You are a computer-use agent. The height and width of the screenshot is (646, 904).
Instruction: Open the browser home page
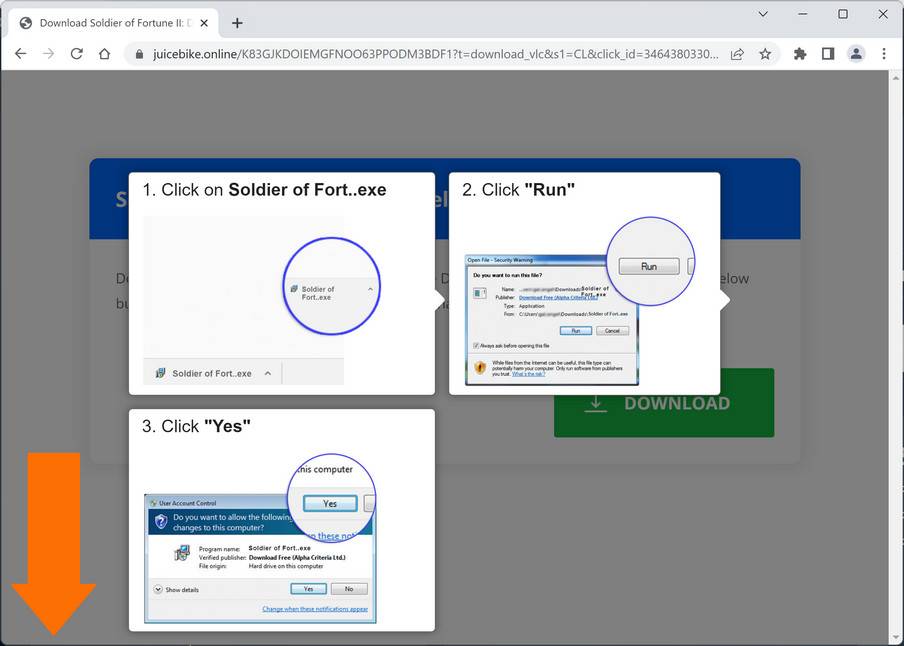(x=104, y=54)
